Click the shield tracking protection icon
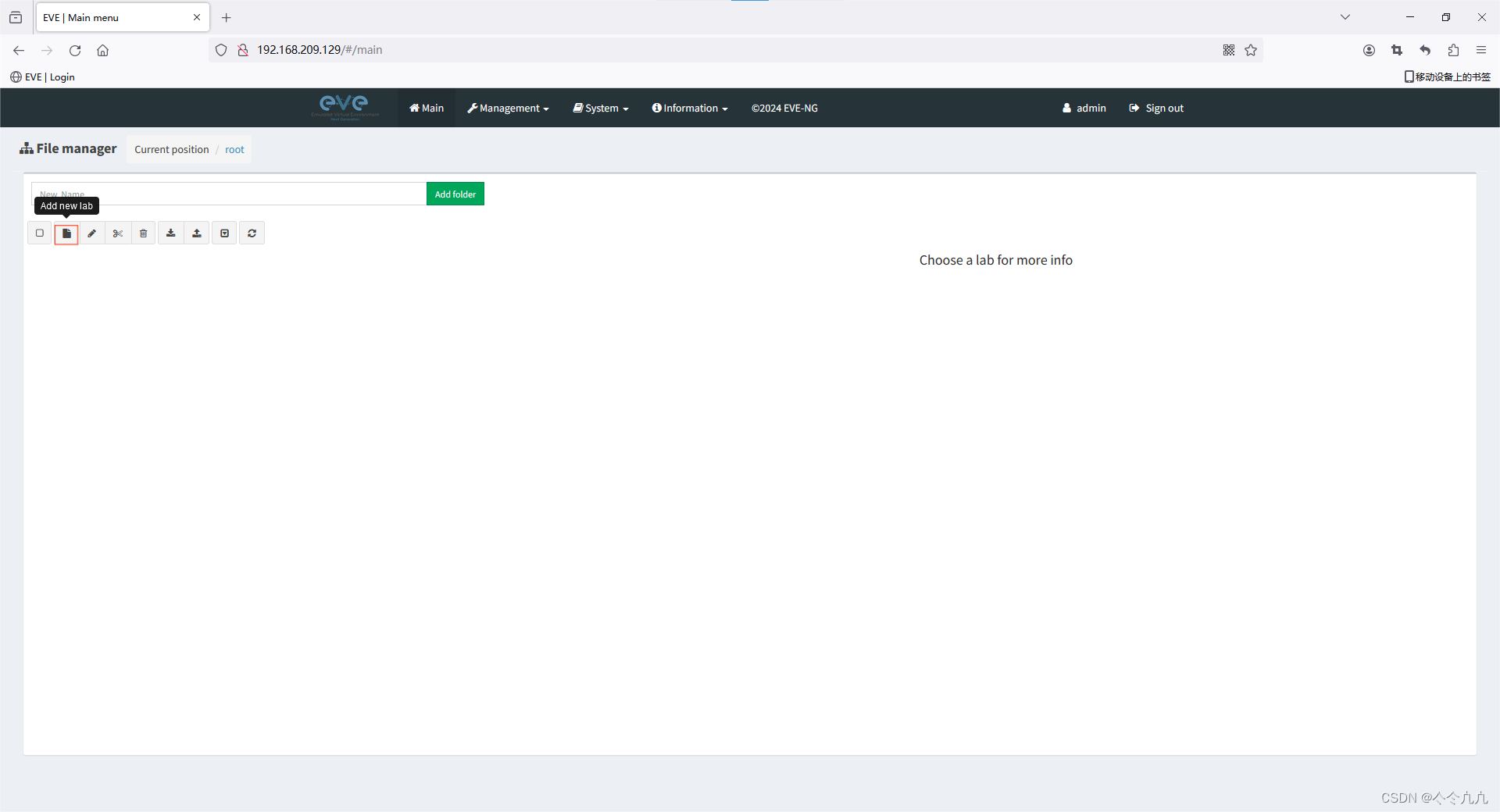Screen dimensions: 1500x812 point(221,50)
